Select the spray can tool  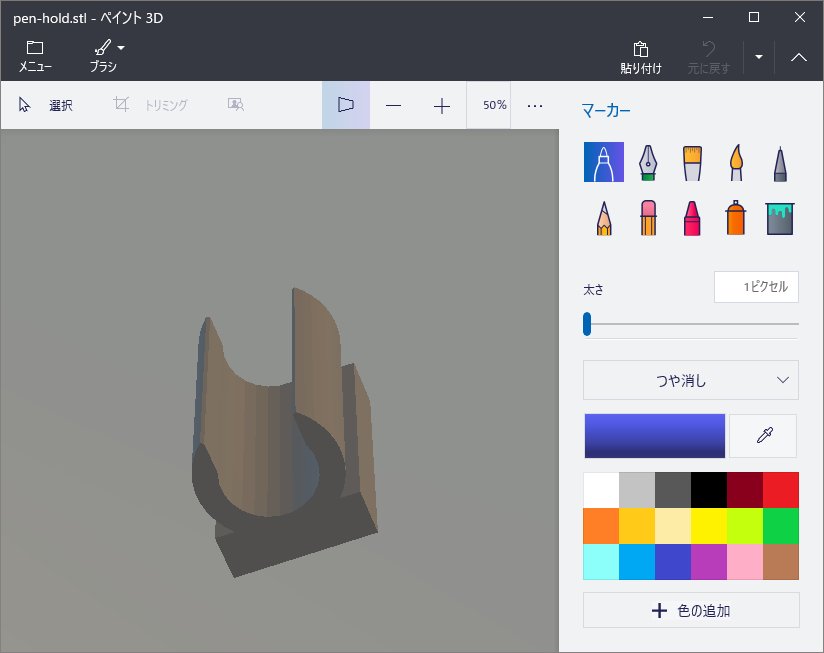click(x=736, y=217)
